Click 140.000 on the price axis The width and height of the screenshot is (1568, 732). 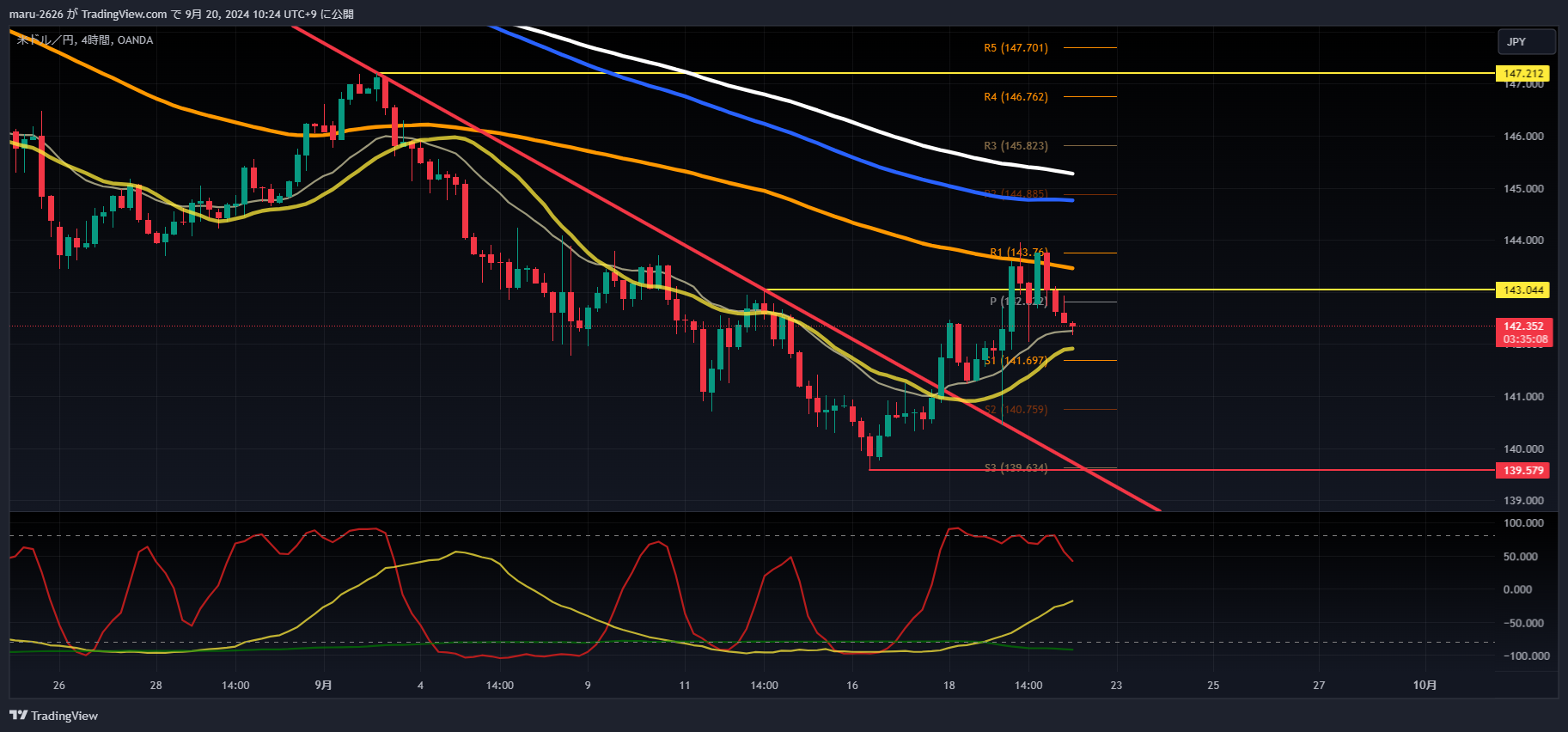pos(1523,449)
